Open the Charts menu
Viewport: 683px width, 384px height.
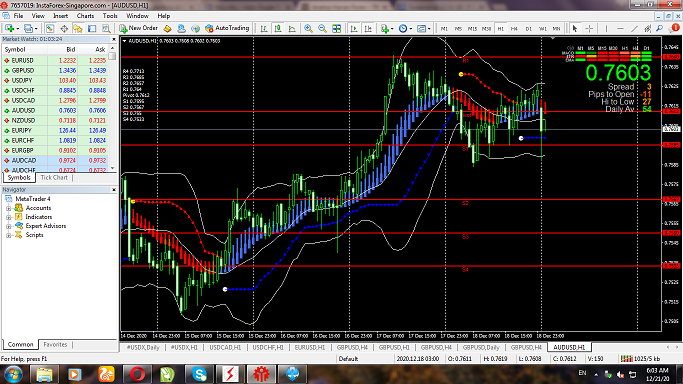point(85,16)
